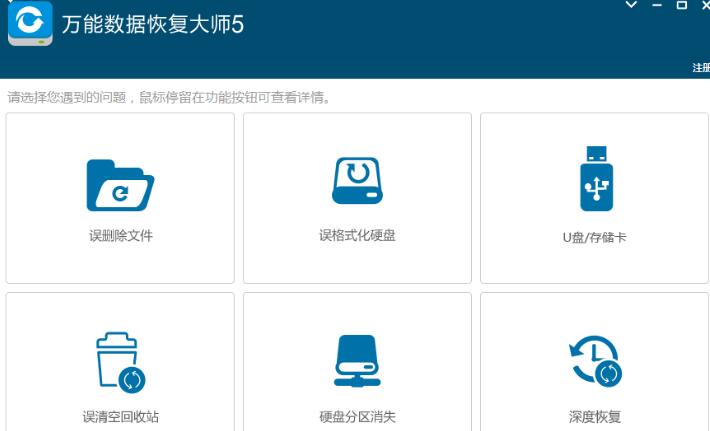The width and height of the screenshot is (710, 431).
Task: Click the emptied recycle bin icon
Action: (120, 363)
